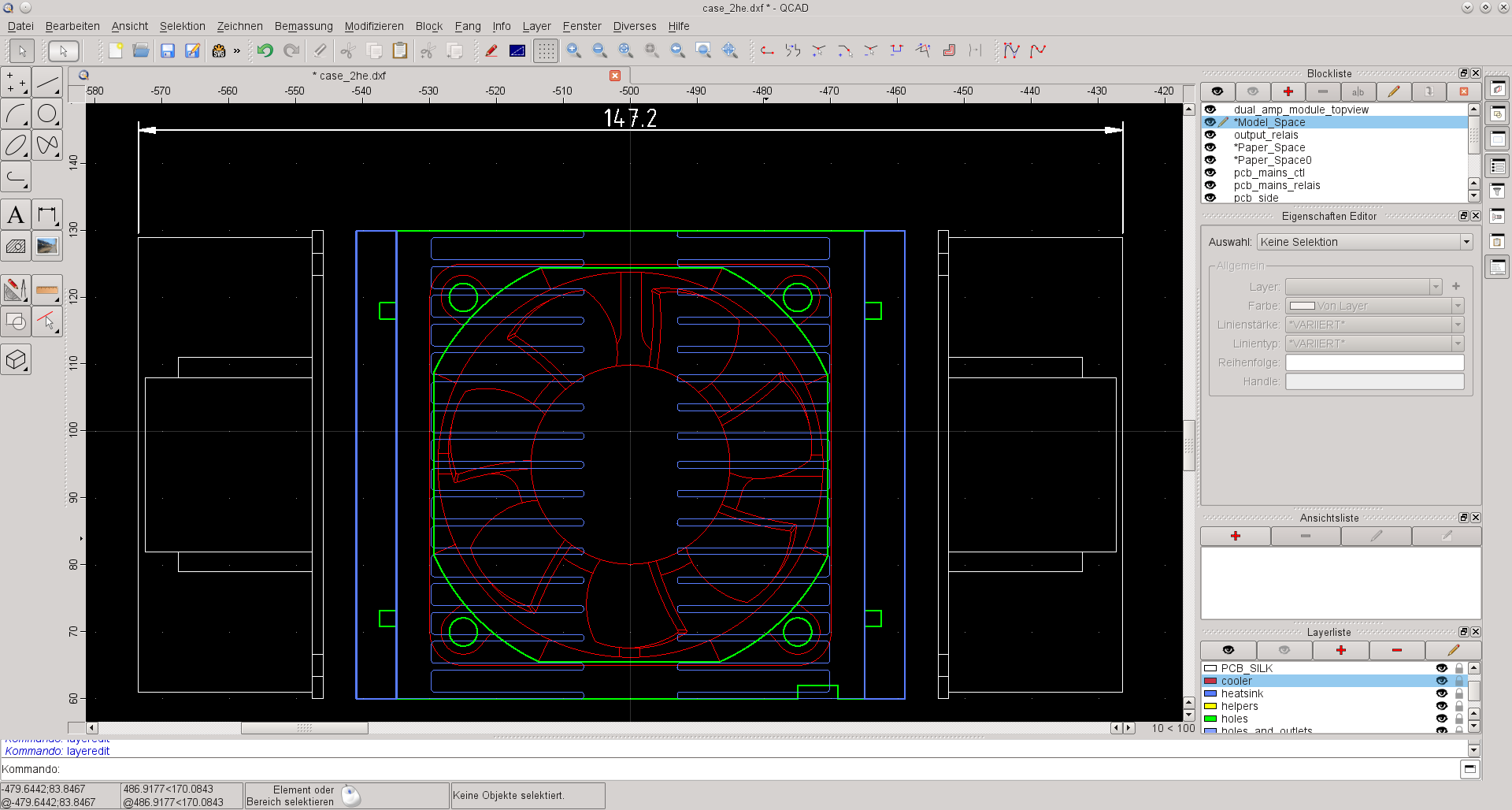
Task: Save the drawing with the floppy icon
Action: pyautogui.click(x=167, y=50)
